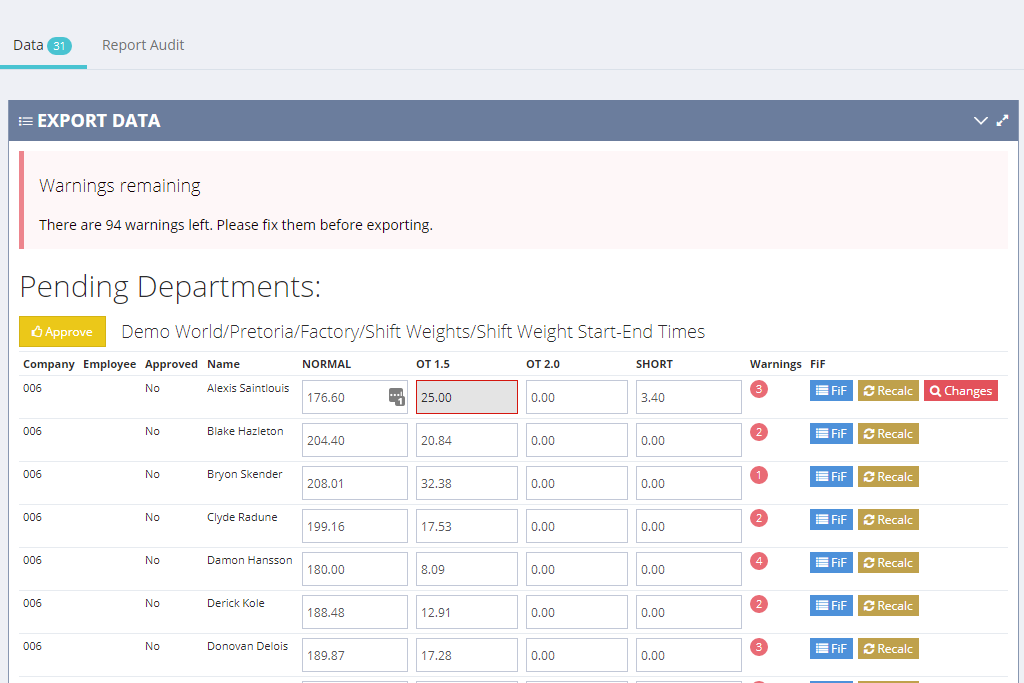Screen dimensions: 1024x683
Task: Select the Data tab
Action: coord(28,45)
